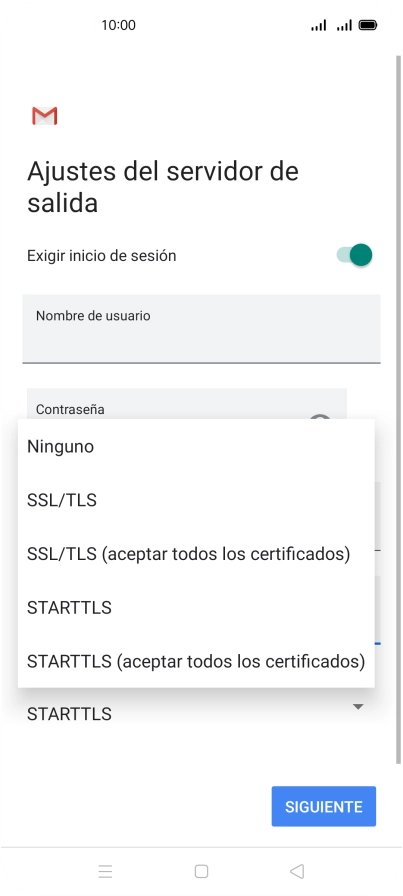
Task: Select the Ninguno security option
Action: [196, 447]
